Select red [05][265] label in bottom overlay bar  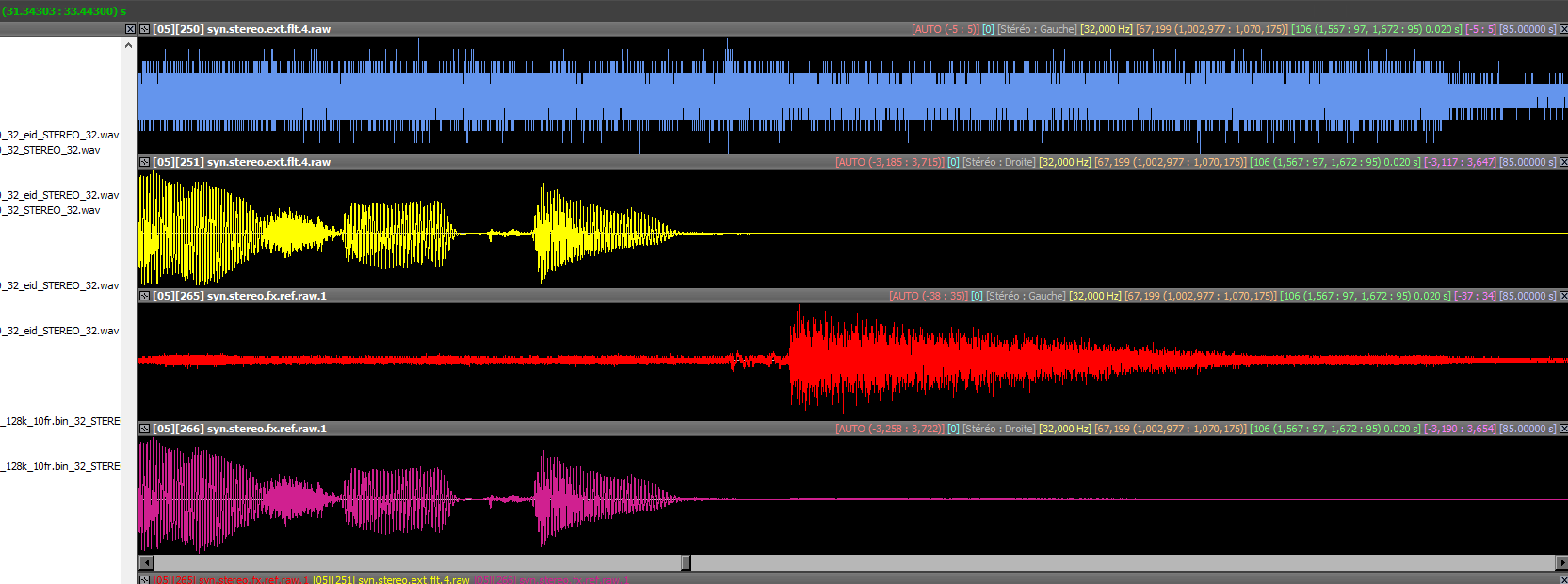click(226, 579)
